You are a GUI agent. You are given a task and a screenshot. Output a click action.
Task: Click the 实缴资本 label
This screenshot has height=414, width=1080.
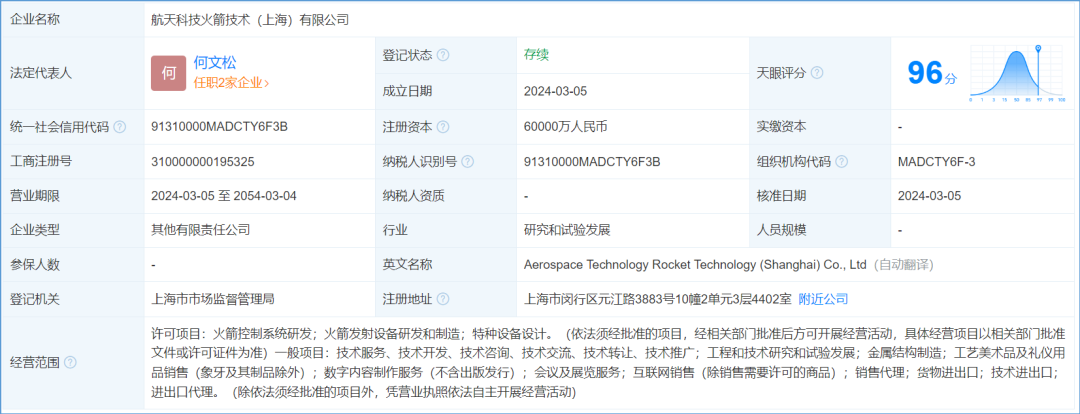click(782, 127)
